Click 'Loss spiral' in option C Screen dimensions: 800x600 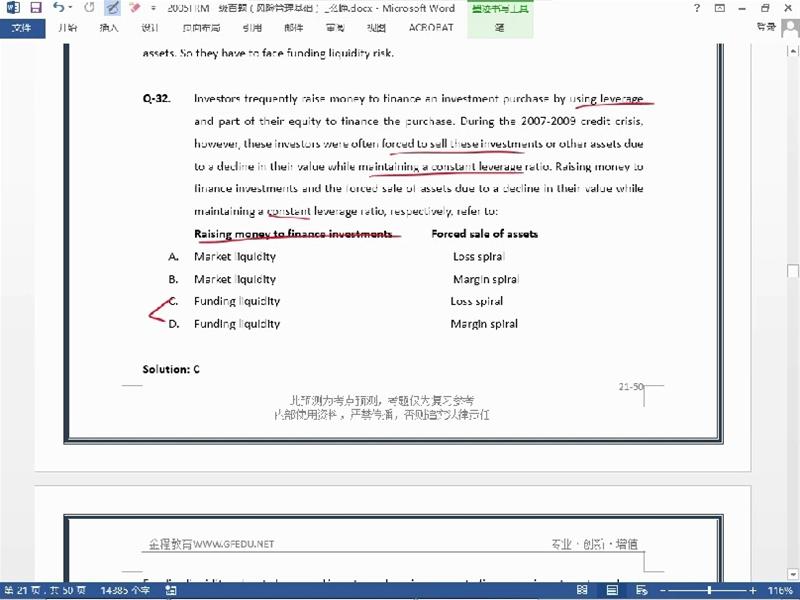[x=477, y=302]
